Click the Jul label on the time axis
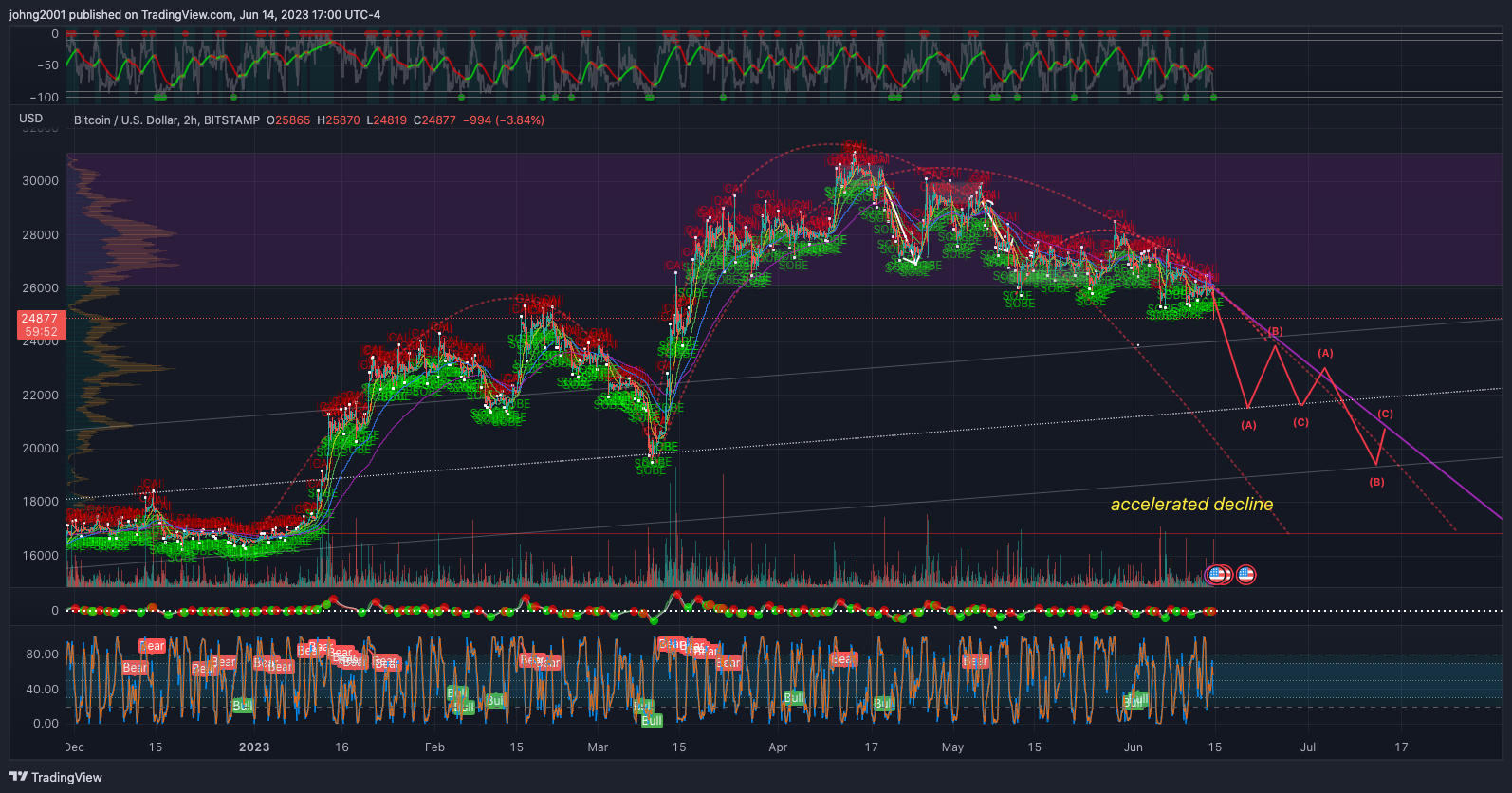1512x793 pixels. [x=1308, y=747]
